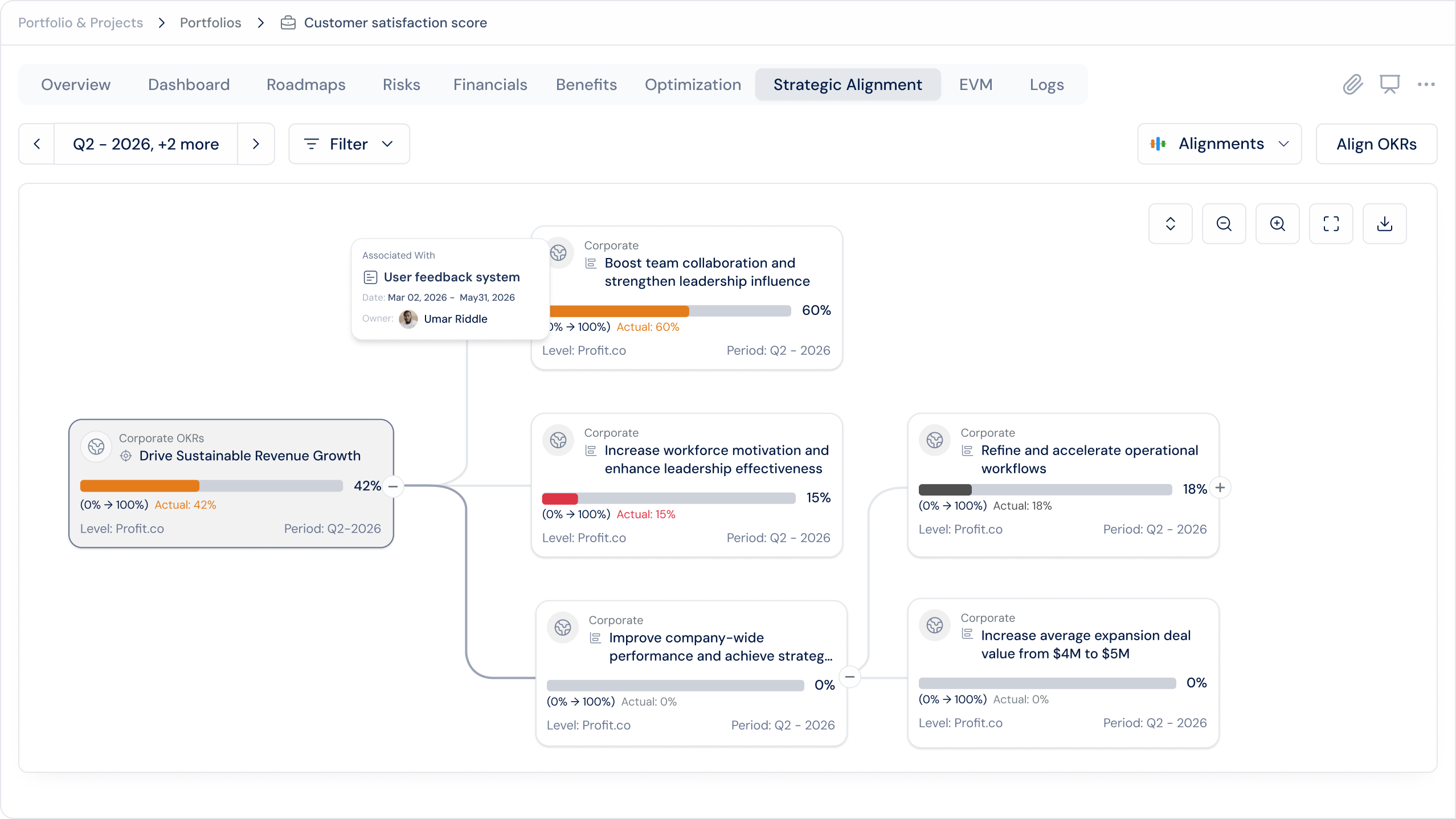1456x819 pixels.
Task: Enter fullscreen view of the canvas
Action: [x=1331, y=224]
